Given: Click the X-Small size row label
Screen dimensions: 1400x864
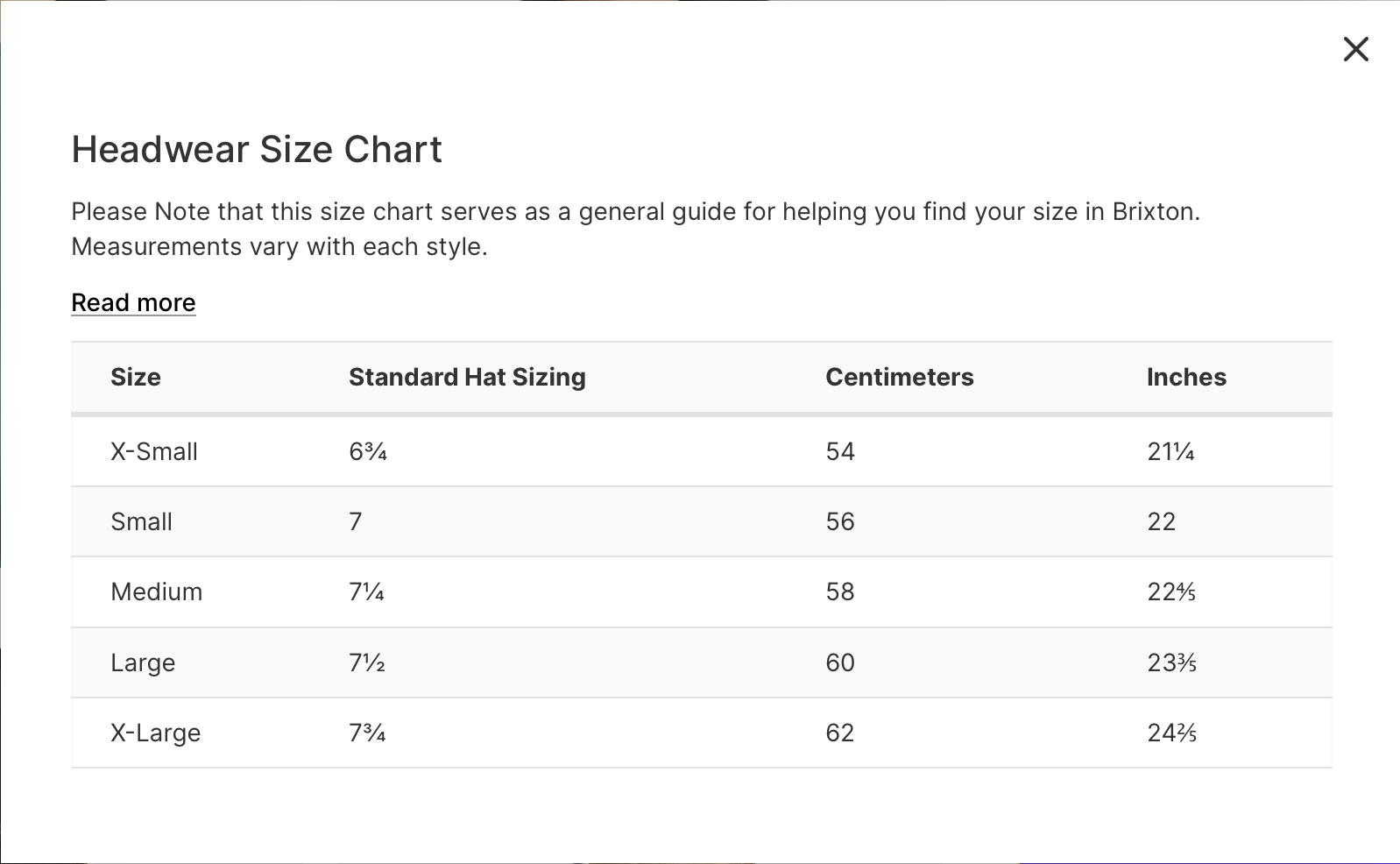Looking at the screenshot, I should tap(154, 451).
